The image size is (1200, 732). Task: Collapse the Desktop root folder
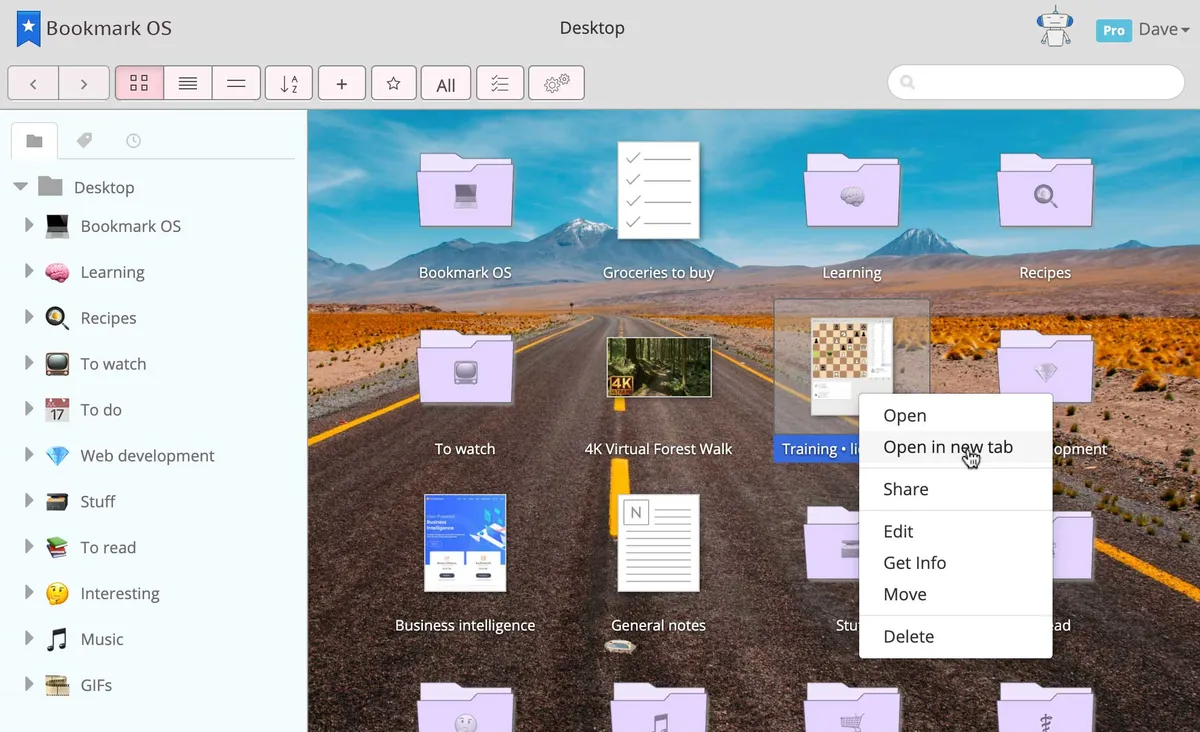point(20,187)
